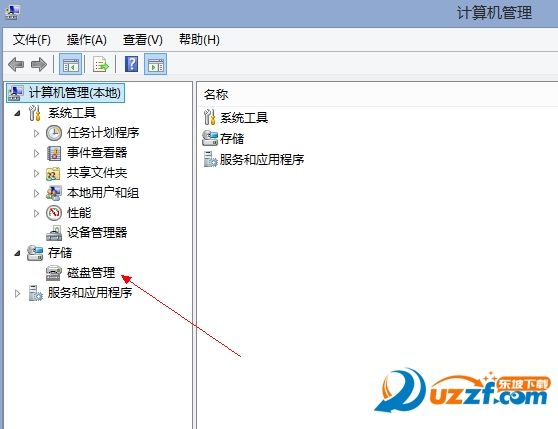Open the 操作(A) menu
The height and width of the screenshot is (429, 558).
[x=86, y=39]
